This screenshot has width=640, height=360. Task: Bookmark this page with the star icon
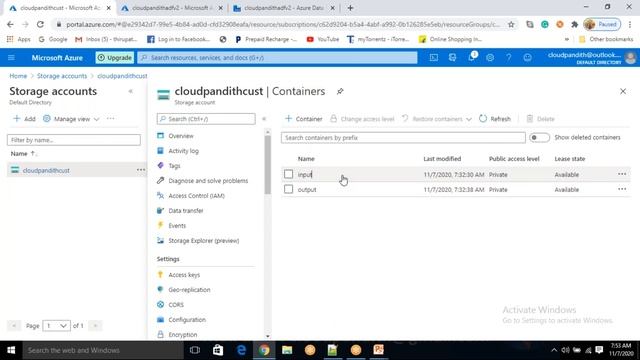tap(511, 24)
